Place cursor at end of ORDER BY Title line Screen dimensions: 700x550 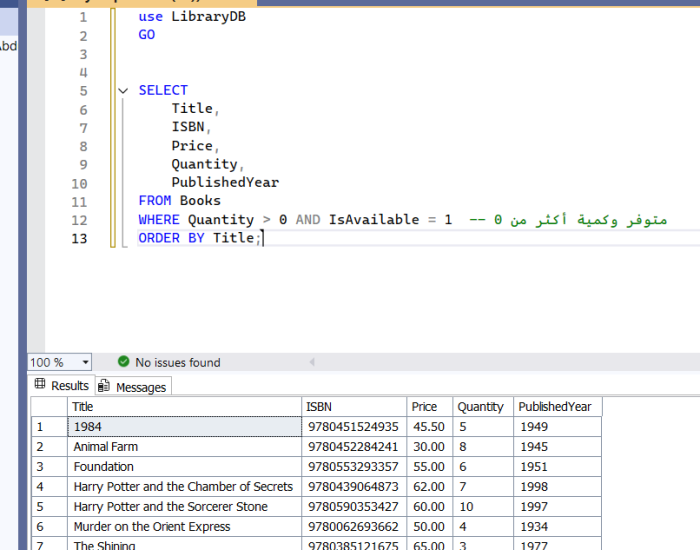click(x=262, y=238)
